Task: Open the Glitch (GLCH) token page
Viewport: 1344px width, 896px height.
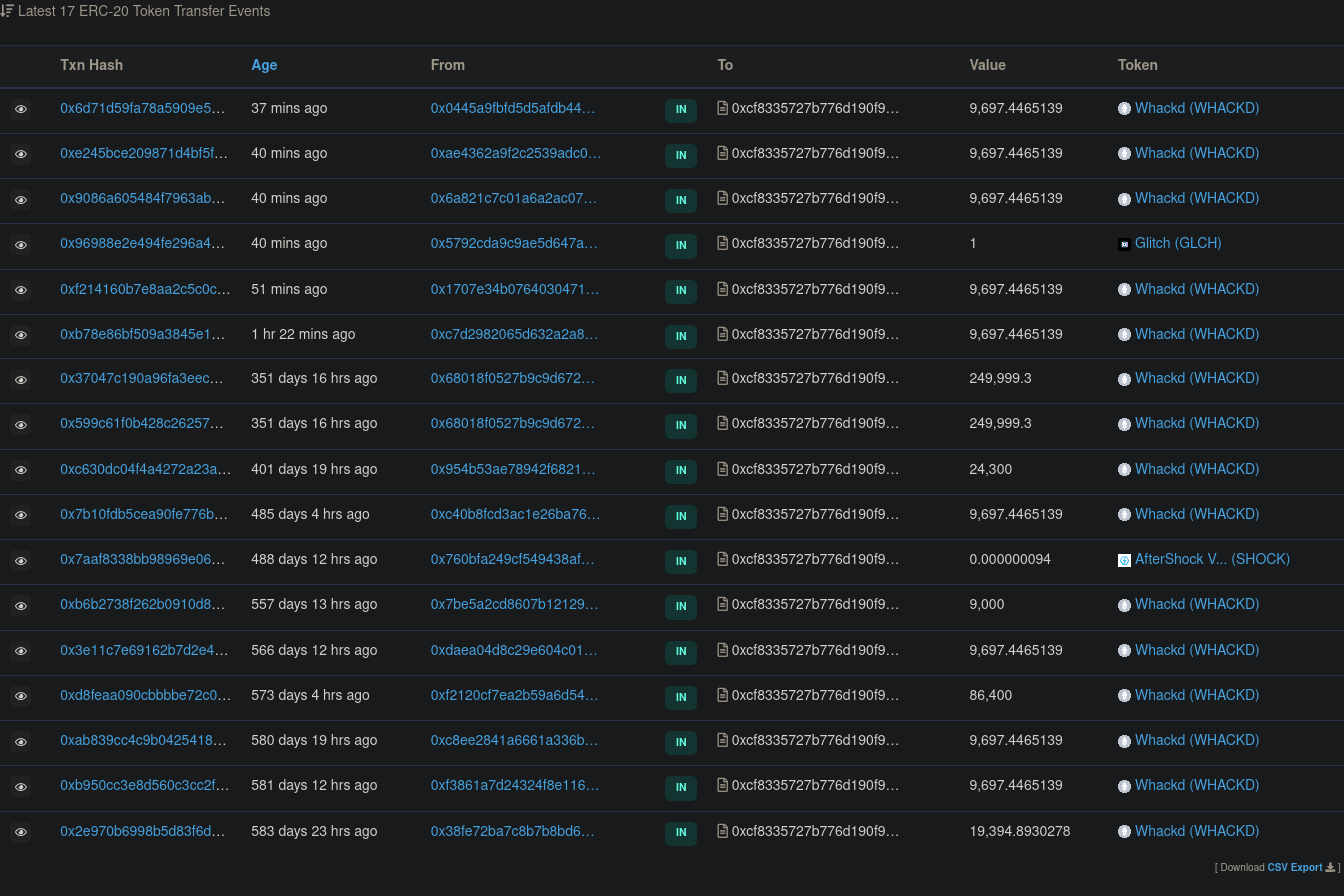Action: (1178, 243)
